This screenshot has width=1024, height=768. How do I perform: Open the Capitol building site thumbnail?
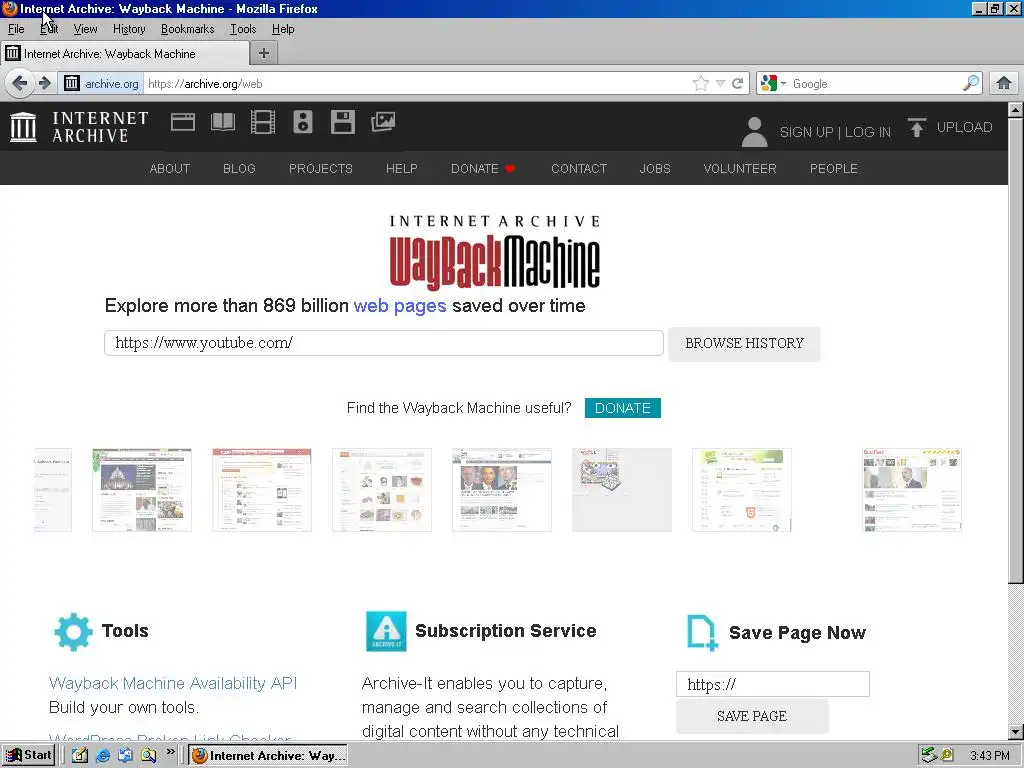pos(142,490)
